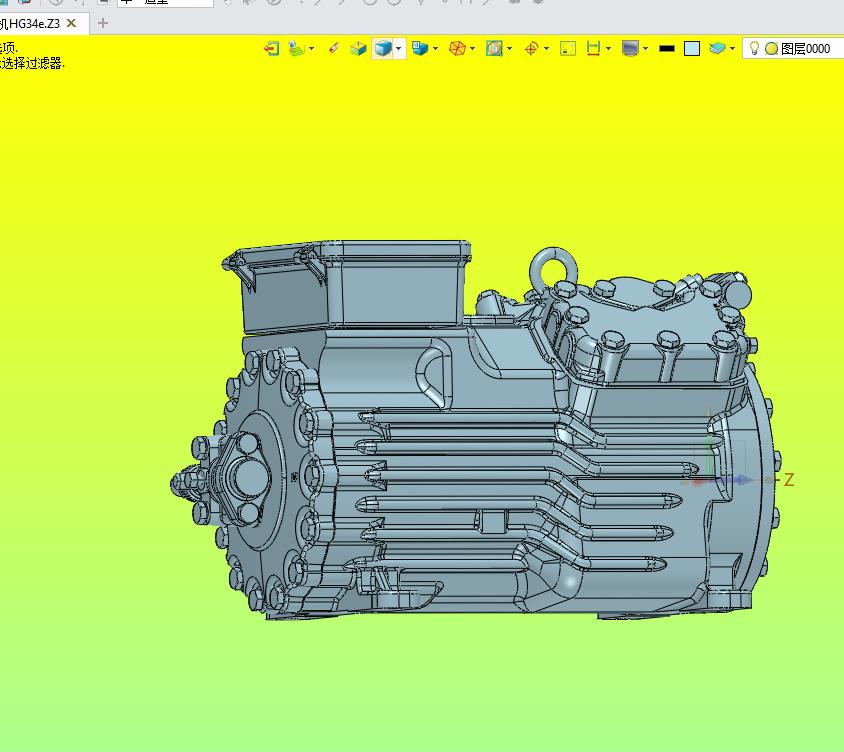This screenshot has width=844, height=752.
Task: Click the black line color swatch
Action: tap(667, 49)
